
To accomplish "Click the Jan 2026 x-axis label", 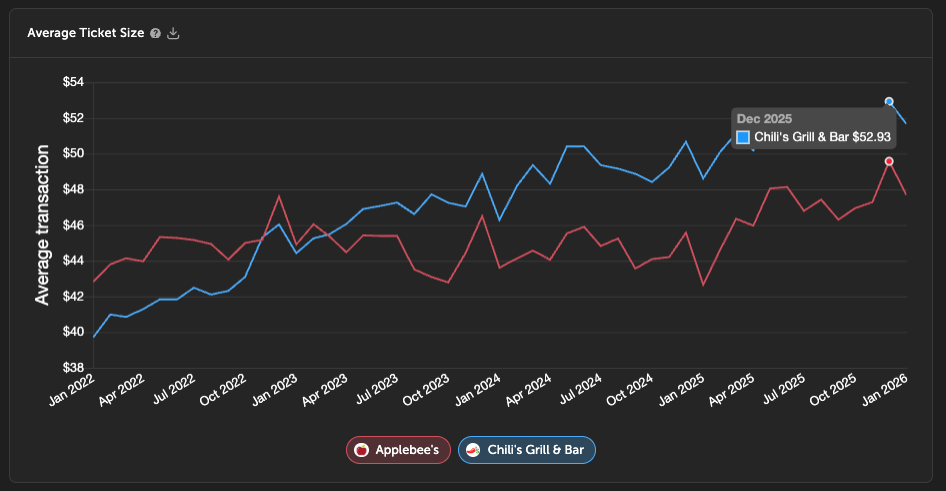I will 885,390.
